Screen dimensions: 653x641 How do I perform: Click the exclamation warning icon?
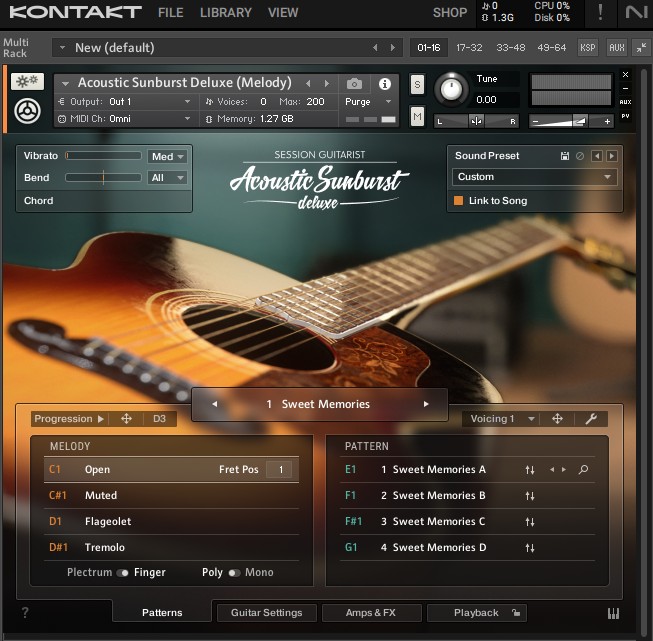(x=600, y=12)
